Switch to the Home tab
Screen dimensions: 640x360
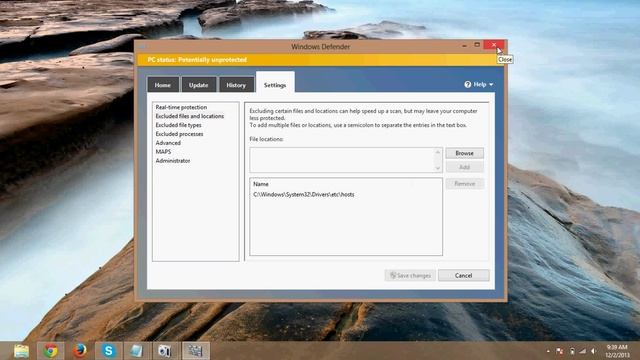tap(163, 84)
